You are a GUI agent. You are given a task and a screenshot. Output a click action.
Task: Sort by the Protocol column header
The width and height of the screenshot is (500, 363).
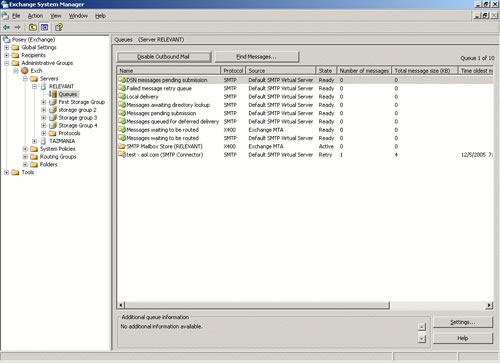pyautogui.click(x=233, y=71)
